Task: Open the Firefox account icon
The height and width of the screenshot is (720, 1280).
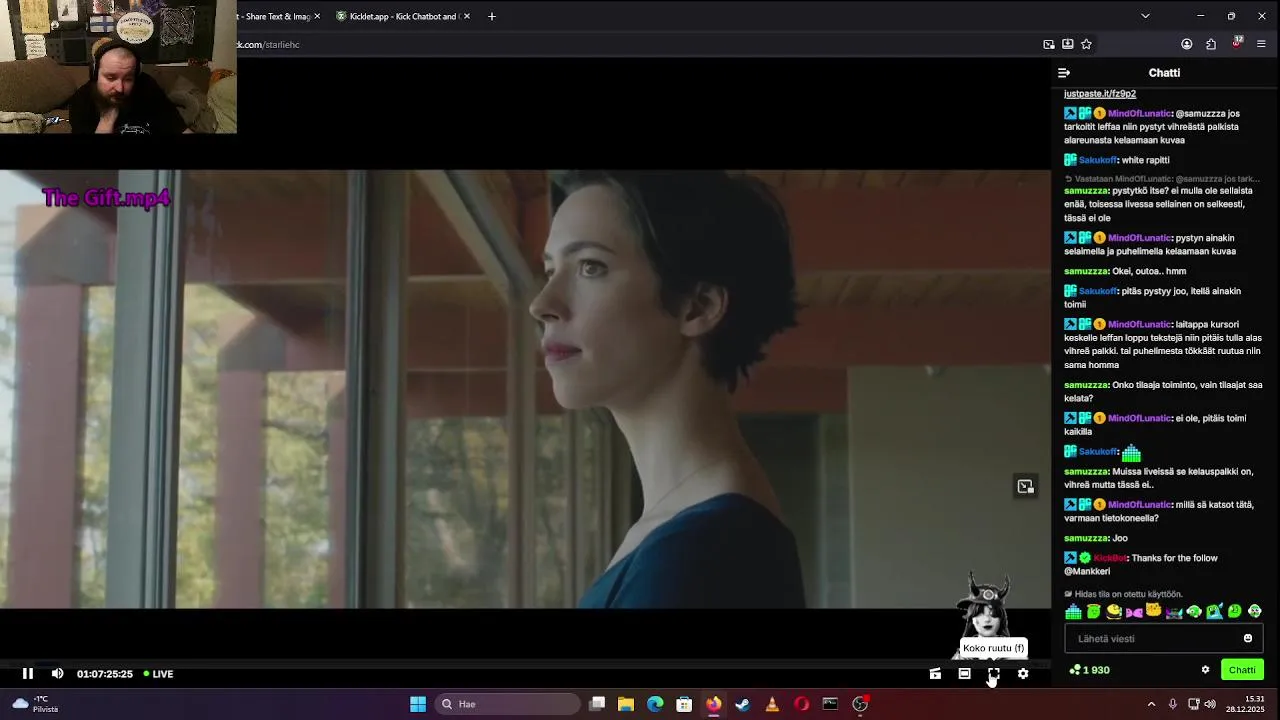Action: (1186, 44)
